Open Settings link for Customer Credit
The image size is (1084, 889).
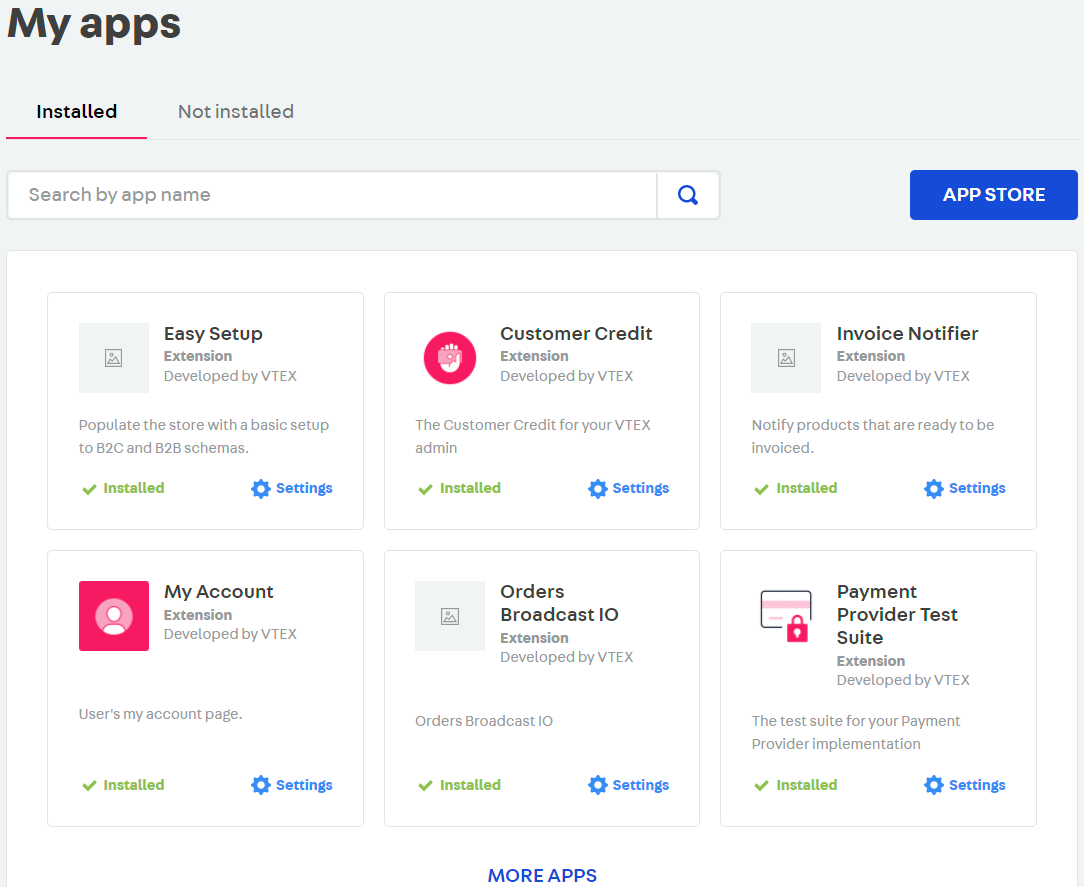(640, 489)
